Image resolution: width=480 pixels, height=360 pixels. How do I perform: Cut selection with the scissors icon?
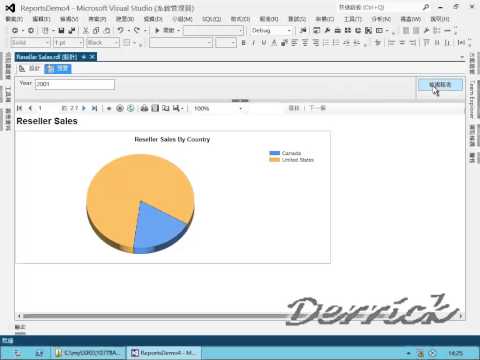pos(86,31)
